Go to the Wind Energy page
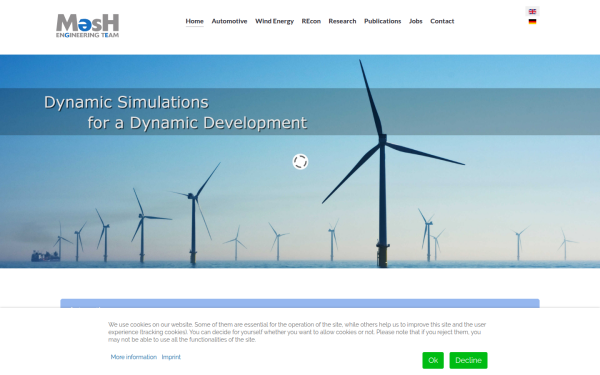Screen dimensions: 600x375 point(274,21)
